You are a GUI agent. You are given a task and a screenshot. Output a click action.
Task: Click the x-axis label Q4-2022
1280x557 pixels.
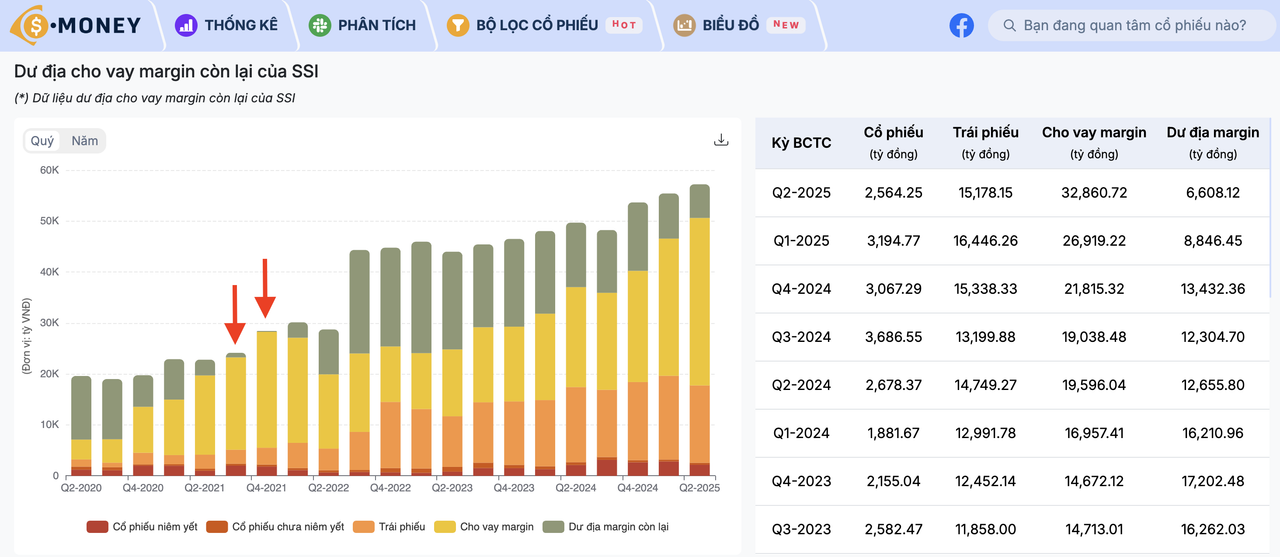[x=391, y=488]
